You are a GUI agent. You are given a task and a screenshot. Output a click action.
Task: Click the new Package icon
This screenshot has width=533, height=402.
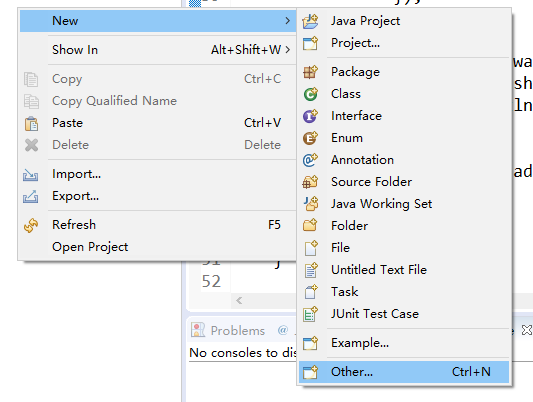point(310,72)
